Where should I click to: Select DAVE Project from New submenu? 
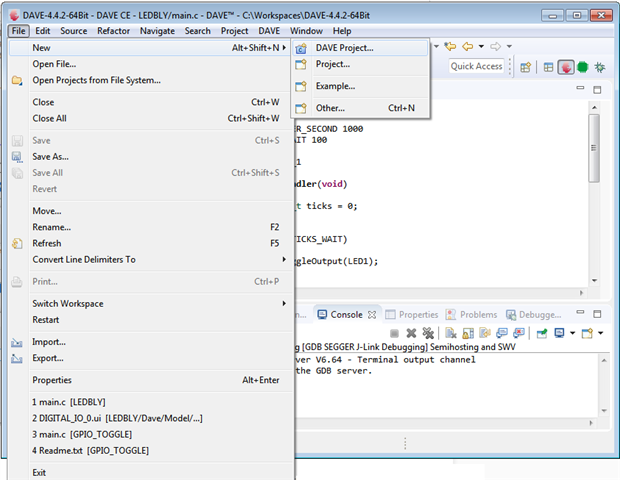coord(344,47)
